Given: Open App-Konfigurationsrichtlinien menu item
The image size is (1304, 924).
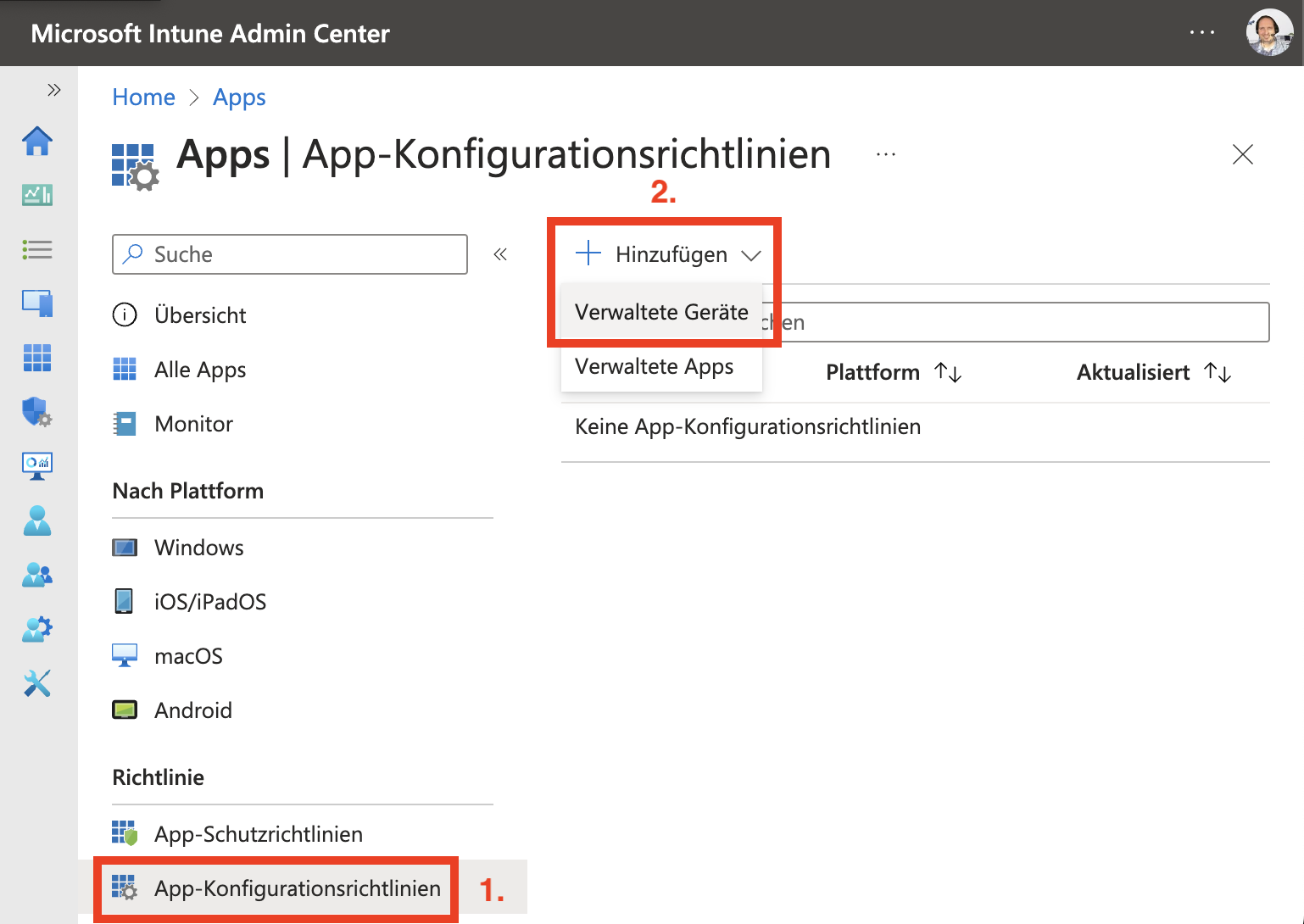Looking at the screenshot, I should [298, 888].
